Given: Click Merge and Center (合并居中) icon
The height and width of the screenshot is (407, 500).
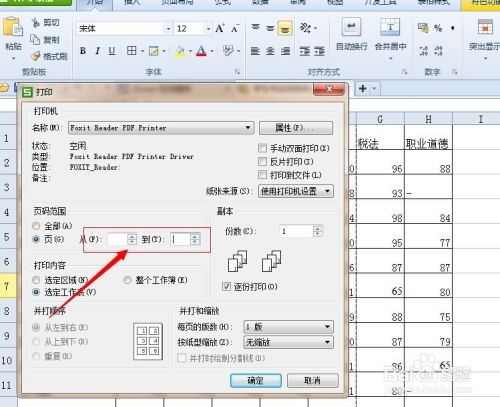Looking at the screenshot, I should click(390, 27).
